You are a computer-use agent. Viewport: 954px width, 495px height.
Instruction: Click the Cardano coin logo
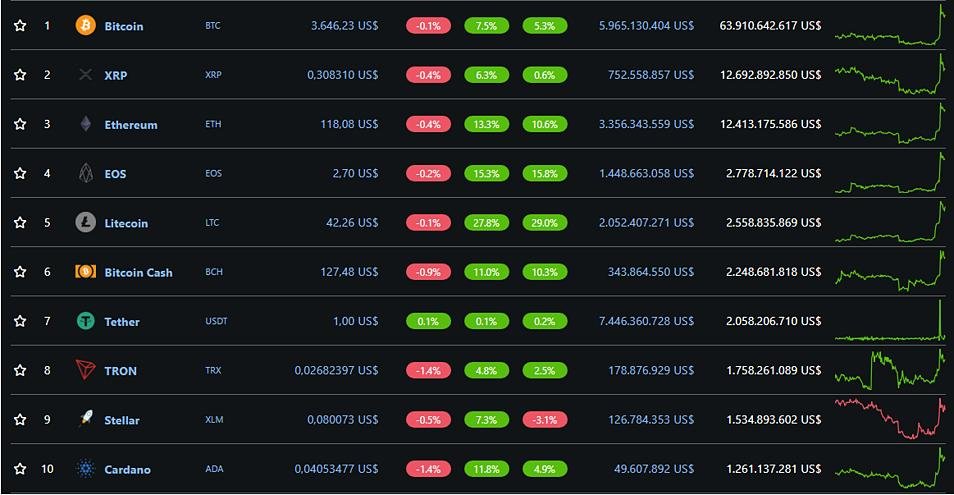point(86,469)
